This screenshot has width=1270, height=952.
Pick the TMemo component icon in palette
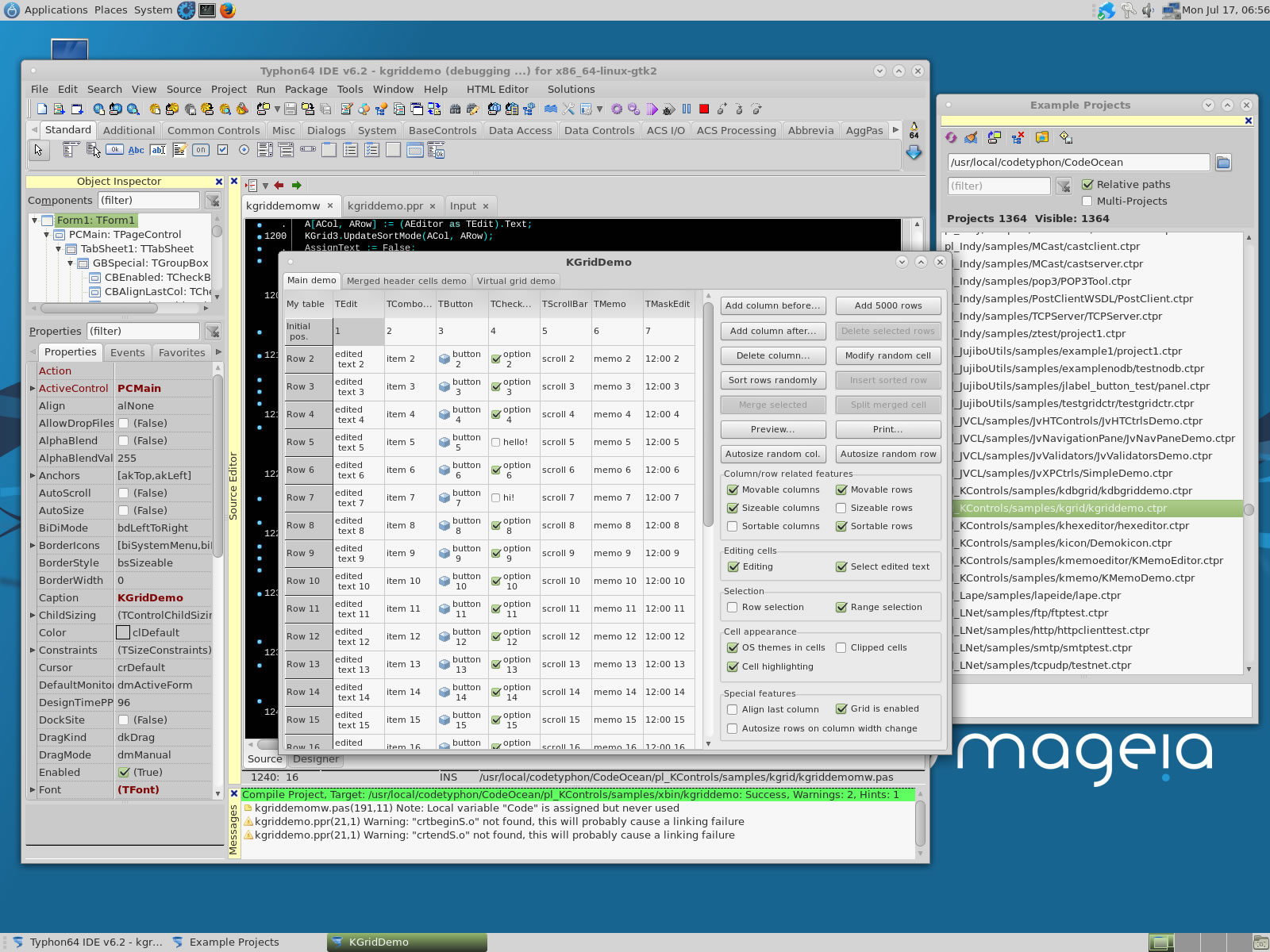pyautogui.click(x=179, y=150)
